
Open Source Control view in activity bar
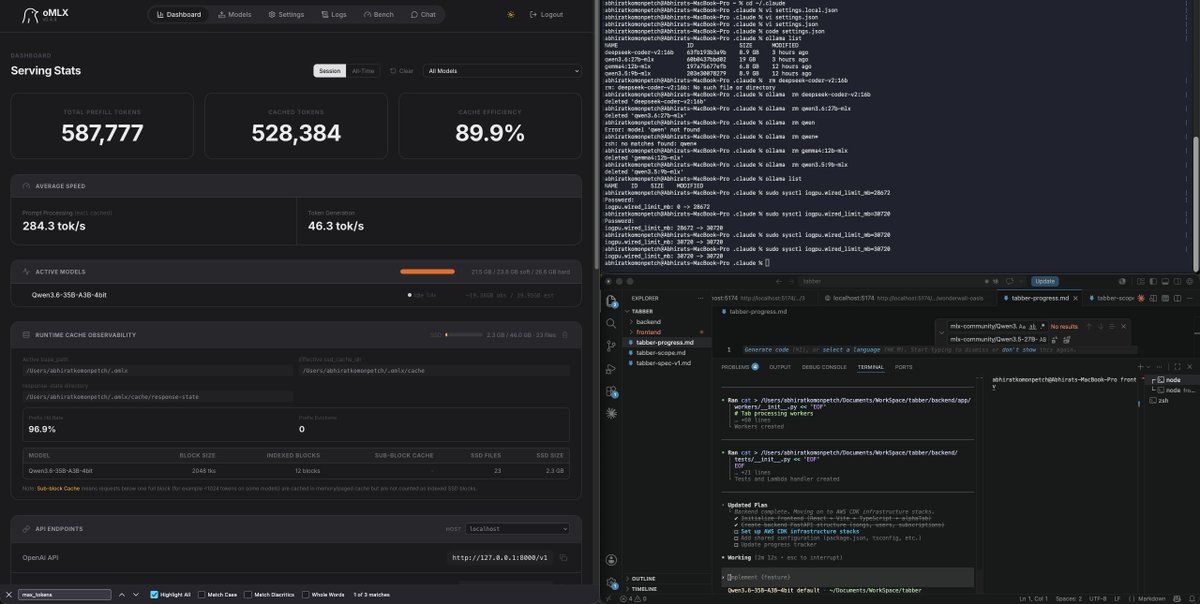[611, 345]
